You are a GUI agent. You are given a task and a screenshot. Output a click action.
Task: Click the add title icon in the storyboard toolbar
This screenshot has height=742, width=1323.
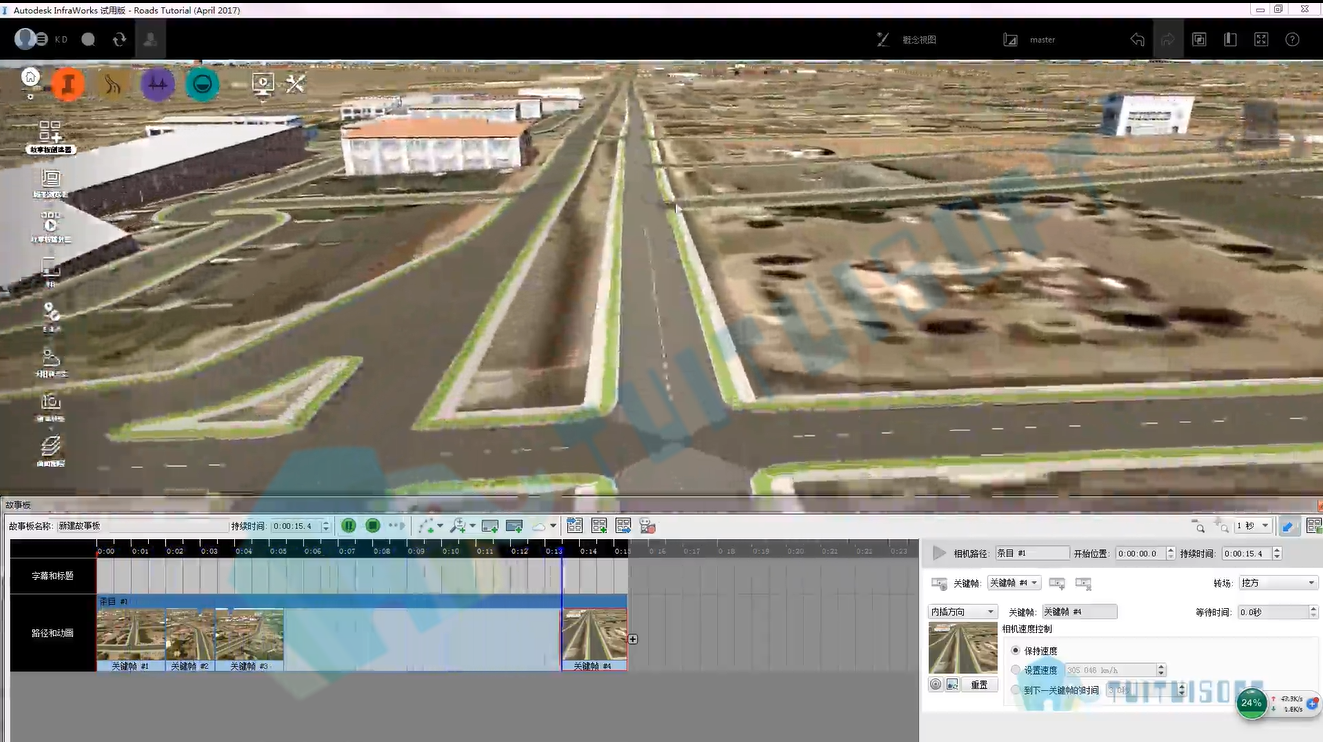coord(514,526)
